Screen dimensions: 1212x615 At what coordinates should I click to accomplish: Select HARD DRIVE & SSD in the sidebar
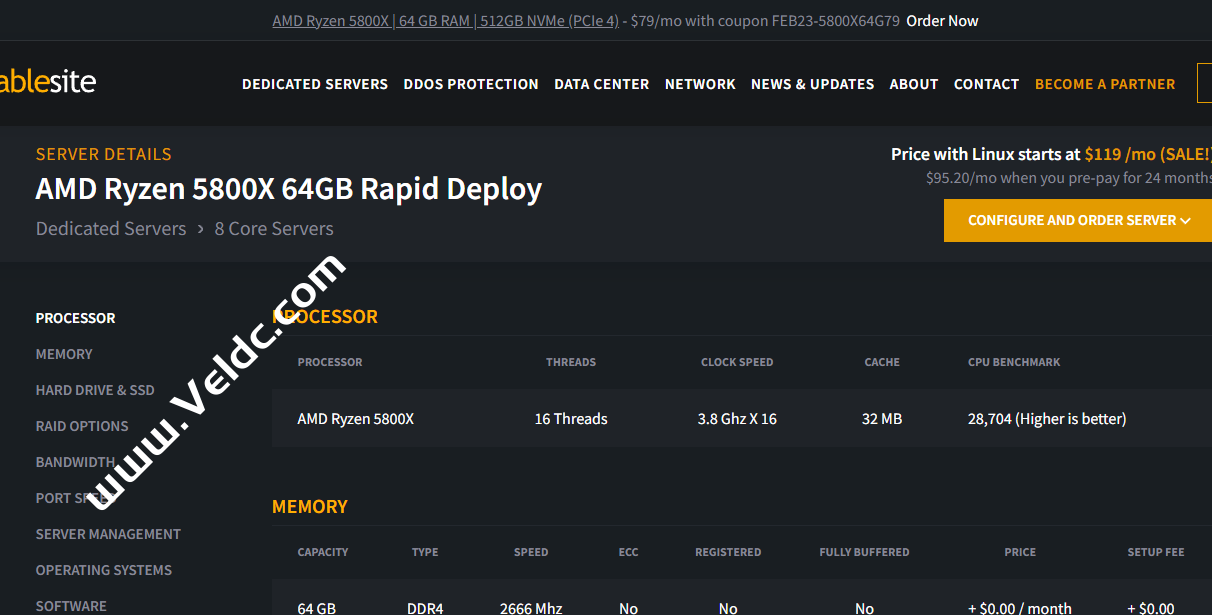tap(95, 389)
